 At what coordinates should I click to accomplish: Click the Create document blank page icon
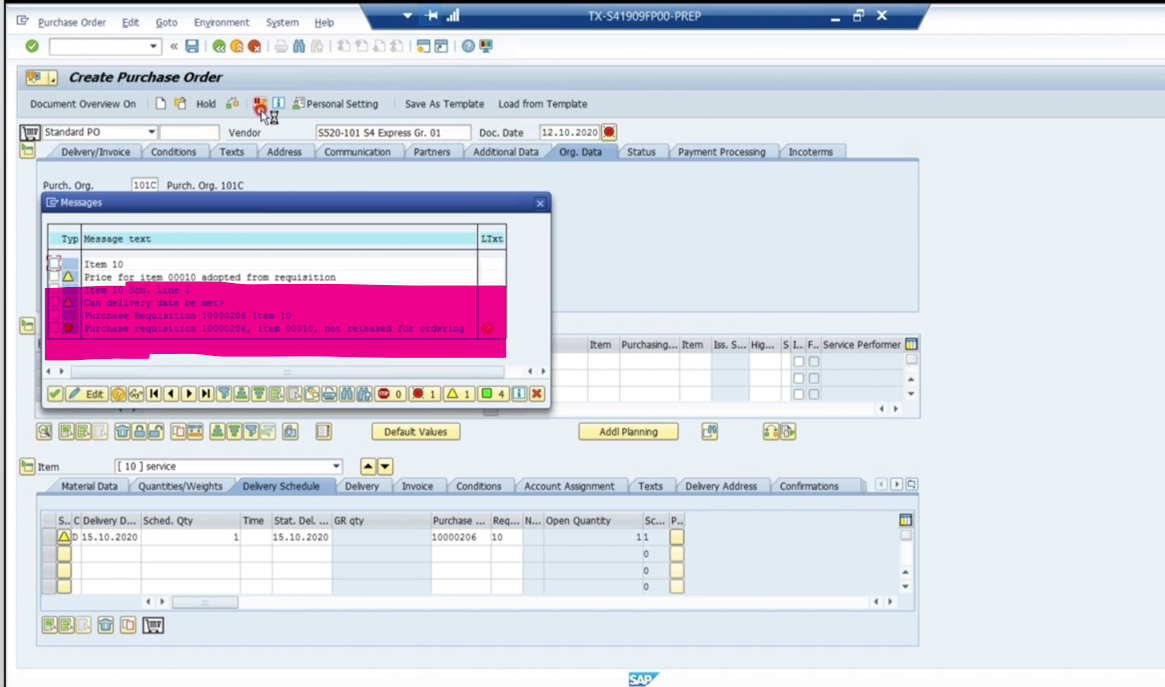160,103
